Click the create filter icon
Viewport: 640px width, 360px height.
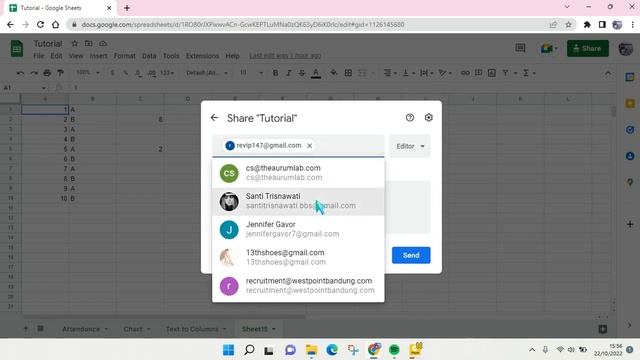(505, 73)
